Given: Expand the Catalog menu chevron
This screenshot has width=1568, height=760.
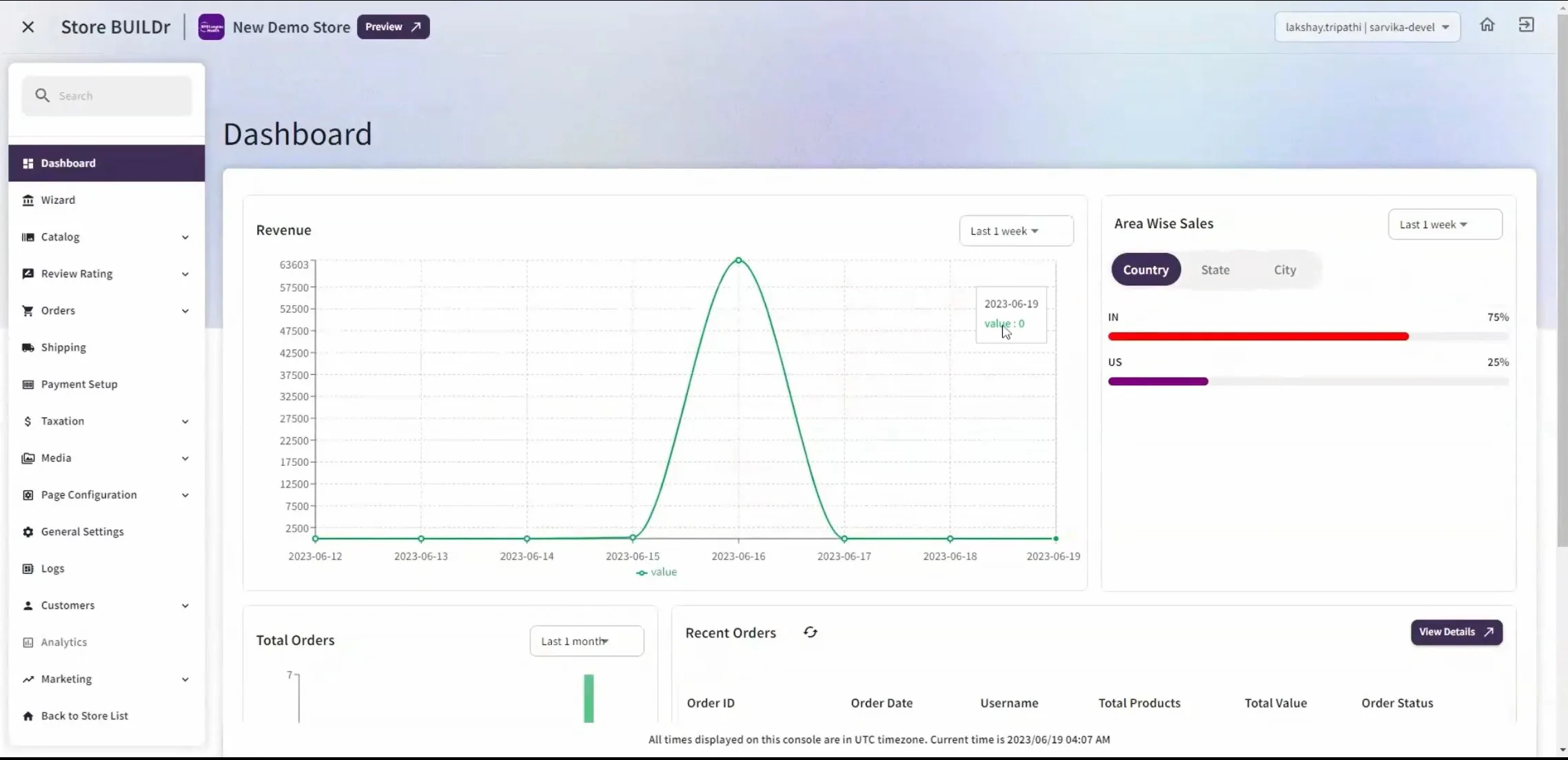Looking at the screenshot, I should click(185, 237).
